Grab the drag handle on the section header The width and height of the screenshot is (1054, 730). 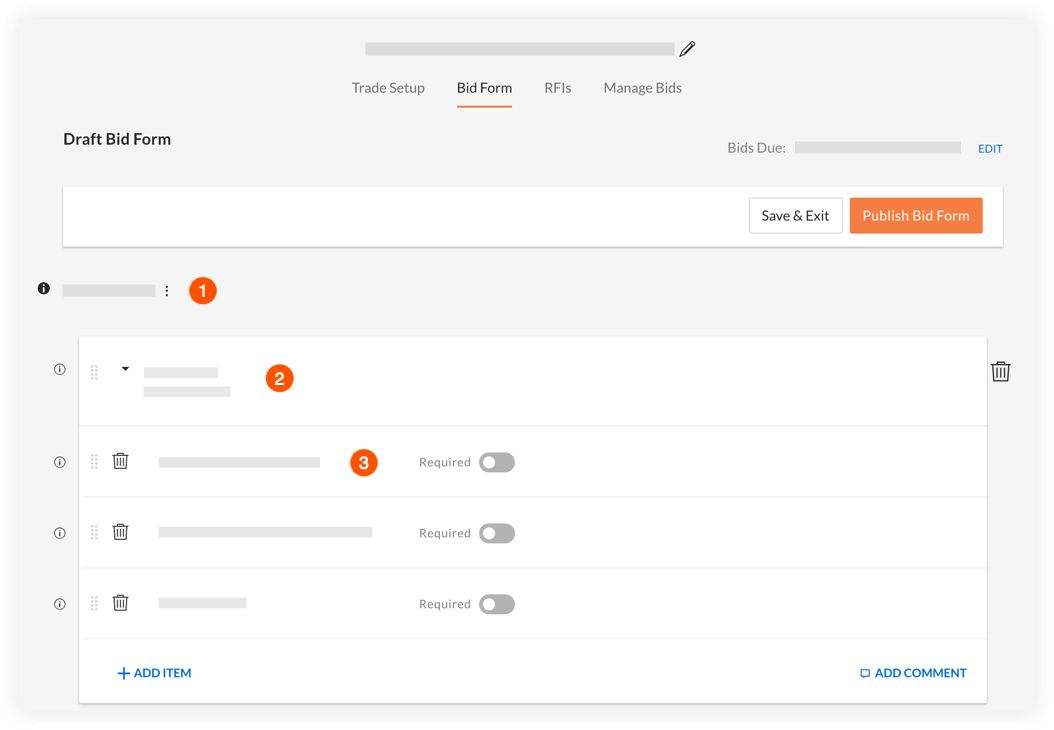point(94,371)
